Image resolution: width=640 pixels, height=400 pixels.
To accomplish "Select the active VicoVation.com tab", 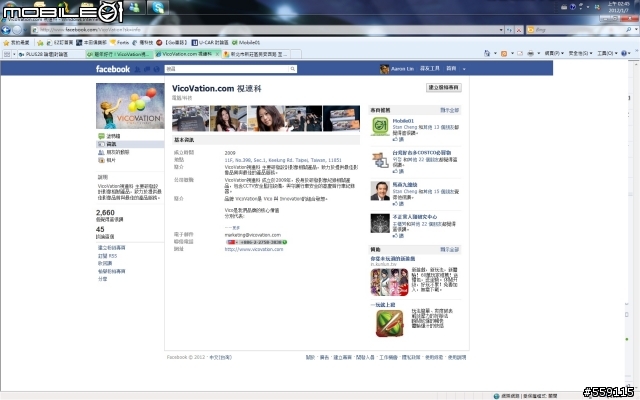I will coord(187,53).
